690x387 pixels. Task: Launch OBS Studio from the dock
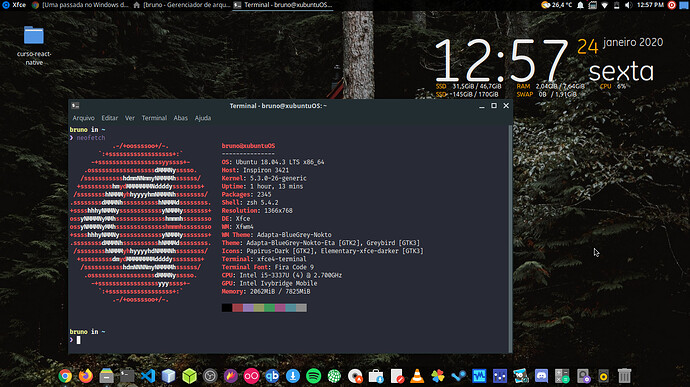click(x=210, y=376)
